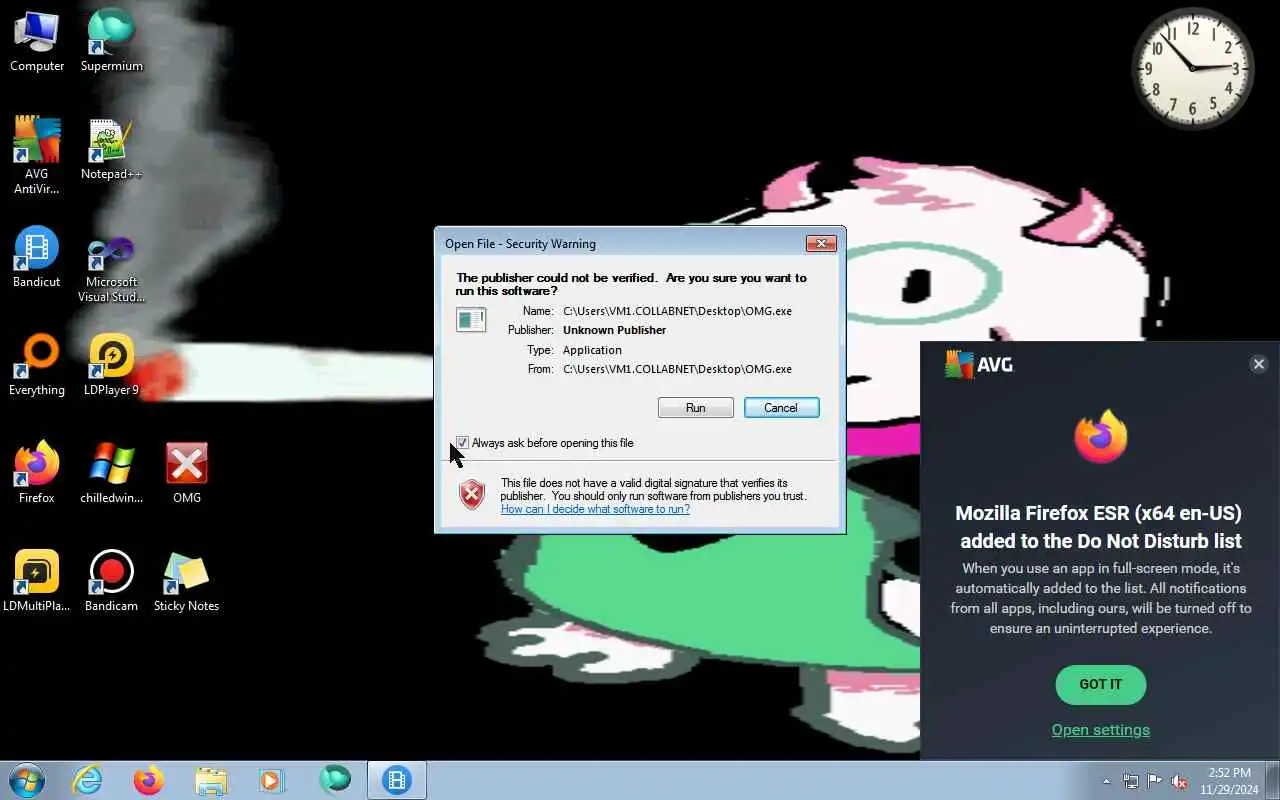1280x800 pixels.
Task: Select the Sticky Notes desktop icon
Action: 187,581
